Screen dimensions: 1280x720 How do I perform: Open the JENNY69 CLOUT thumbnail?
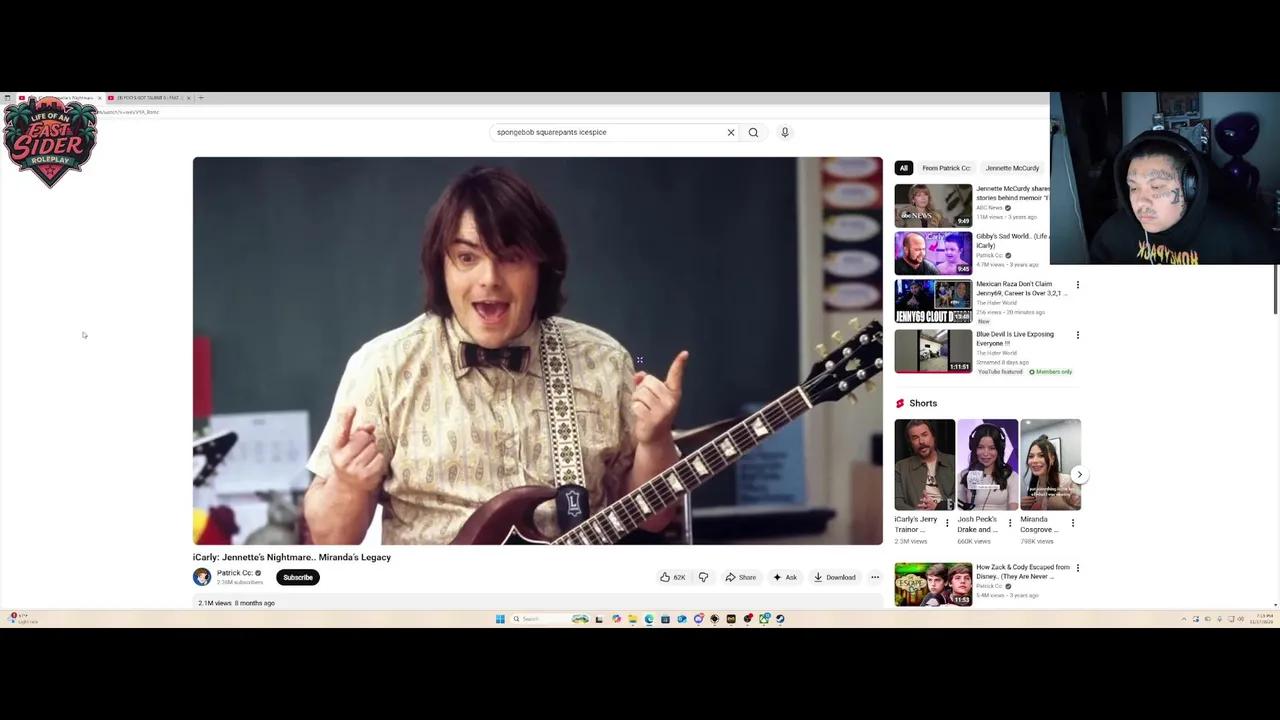pos(933,301)
